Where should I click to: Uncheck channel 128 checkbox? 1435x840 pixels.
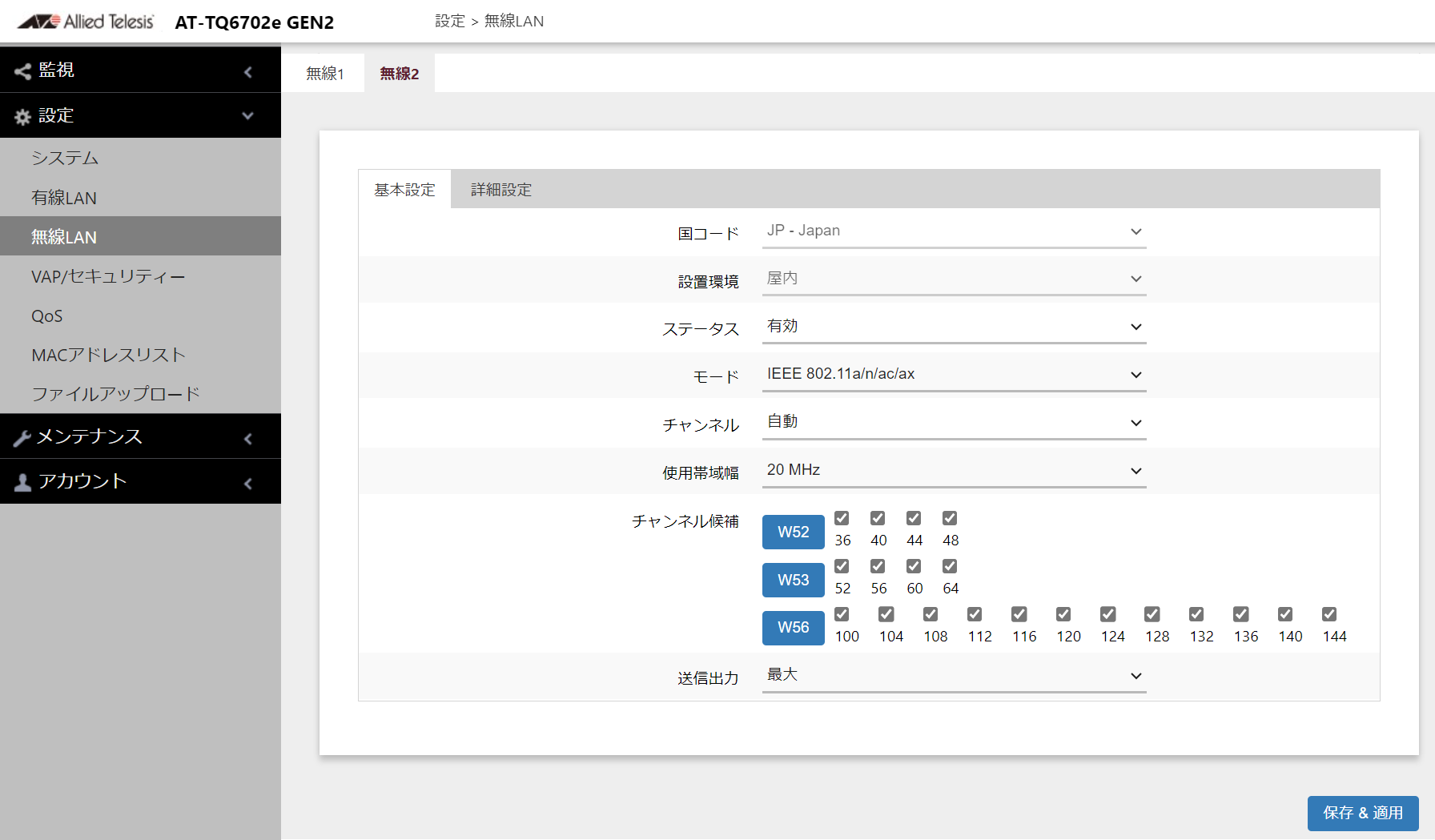1152,614
